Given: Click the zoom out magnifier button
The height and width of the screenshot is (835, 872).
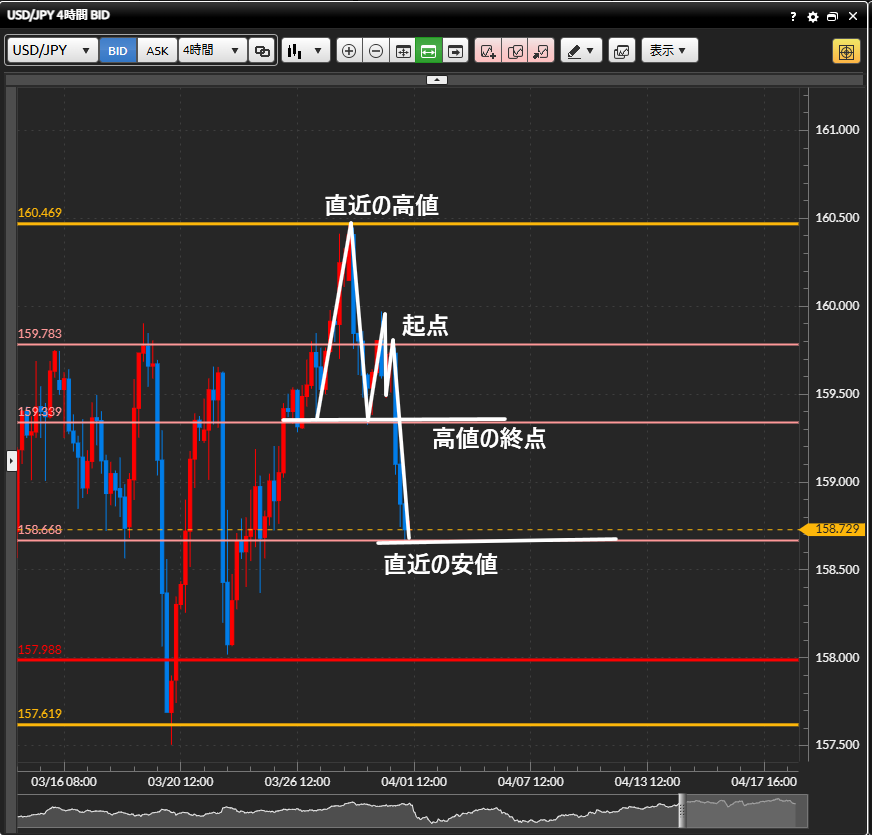Looking at the screenshot, I should pos(376,51).
